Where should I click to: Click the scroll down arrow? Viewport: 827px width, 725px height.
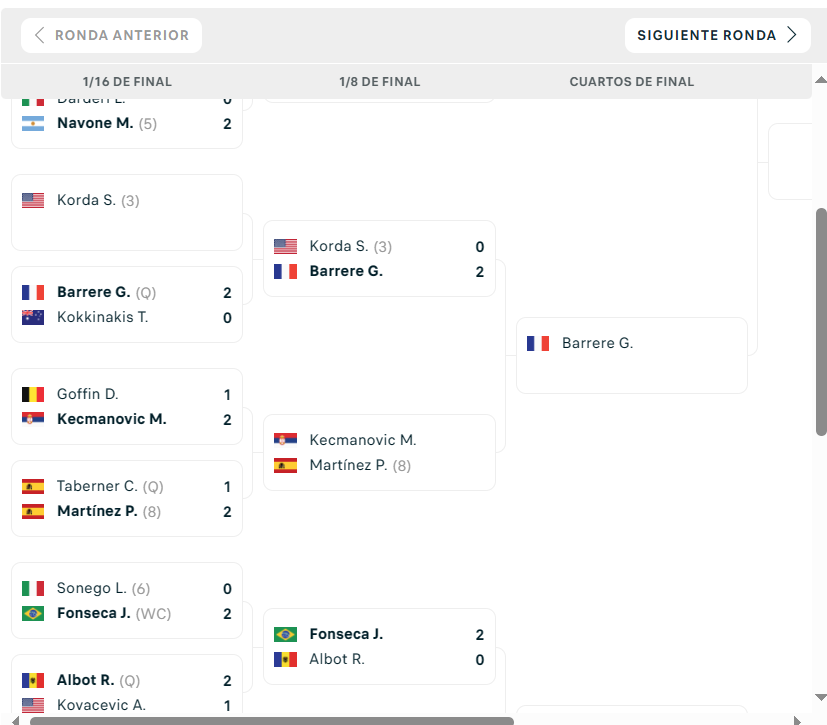[821, 697]
